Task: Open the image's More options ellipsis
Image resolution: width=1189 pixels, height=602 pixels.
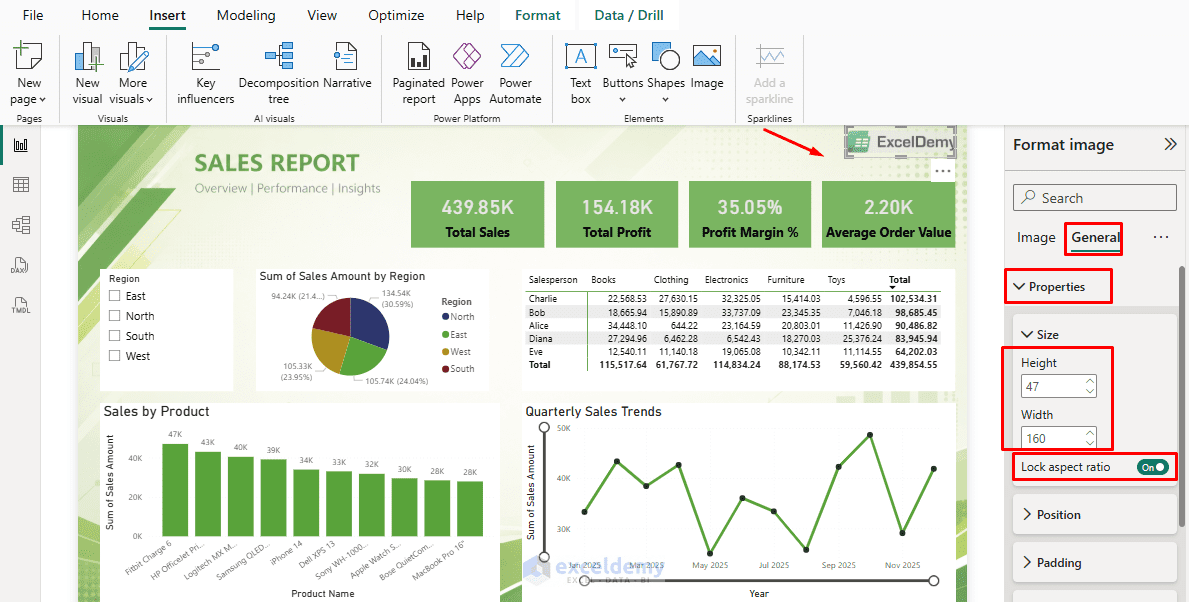Action: [x=943, y=171]
